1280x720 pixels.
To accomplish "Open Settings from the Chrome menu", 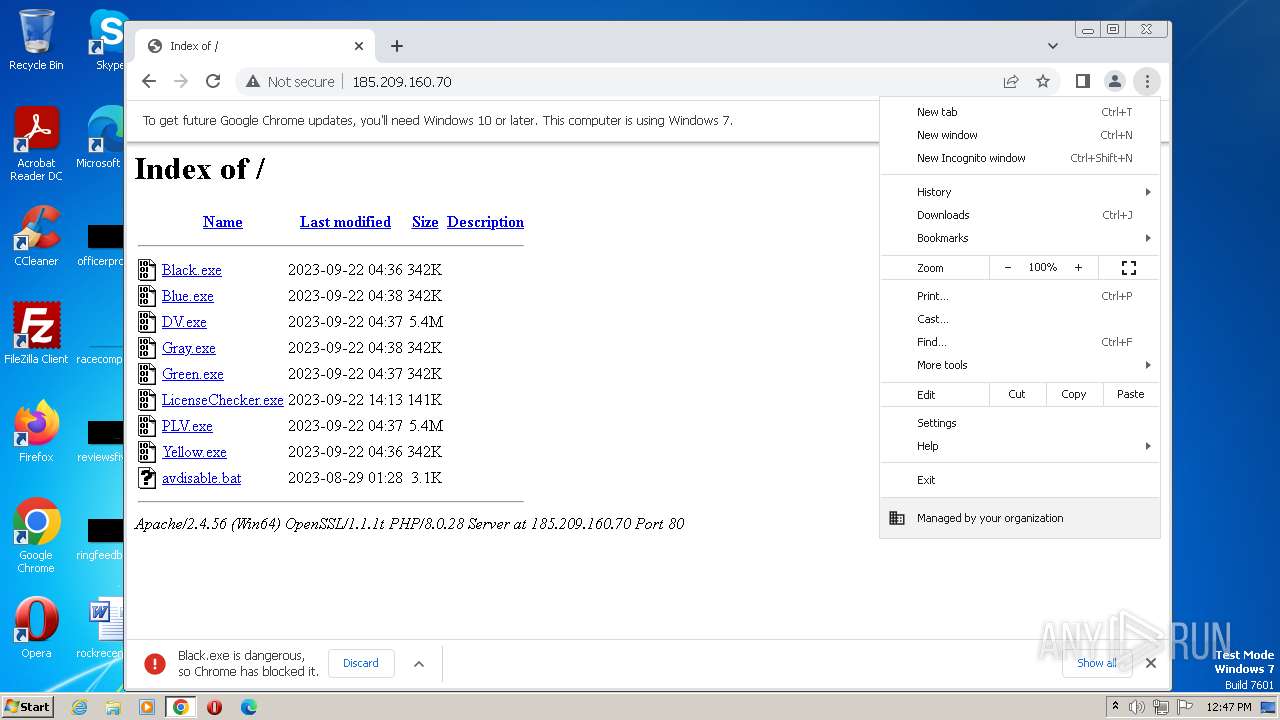I will (1020, 423).
